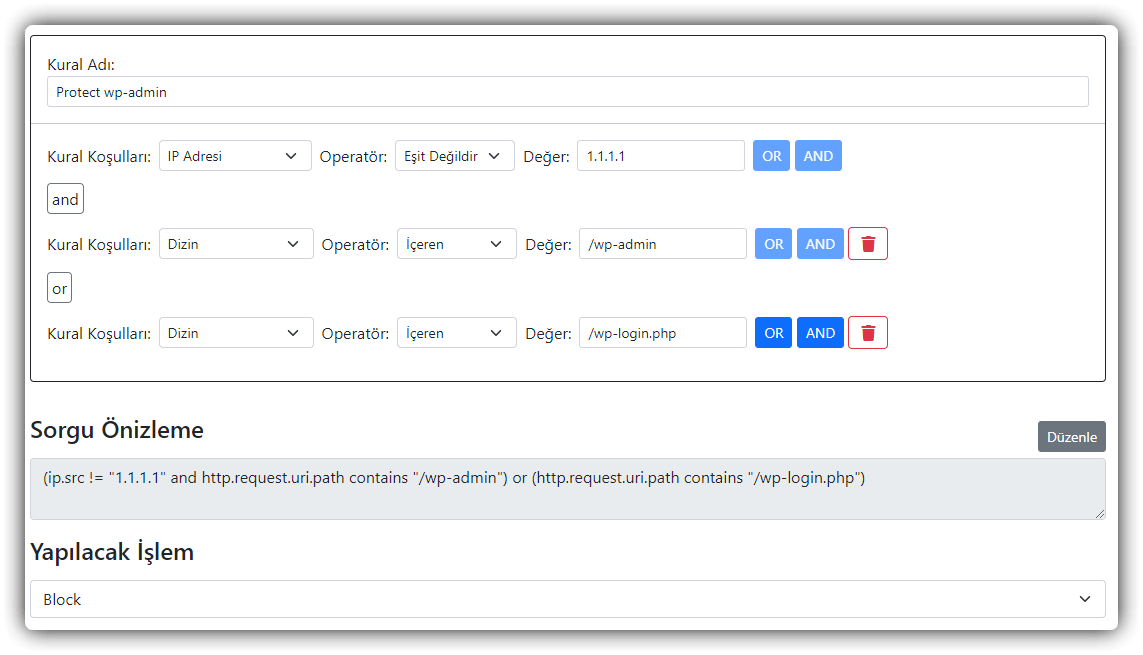Image resolution: width=1143 pixels, height=655 pixels.
Task: Open the IP Adresi condition dropdown
Action: pyautogui.click(x=235, y=156)
